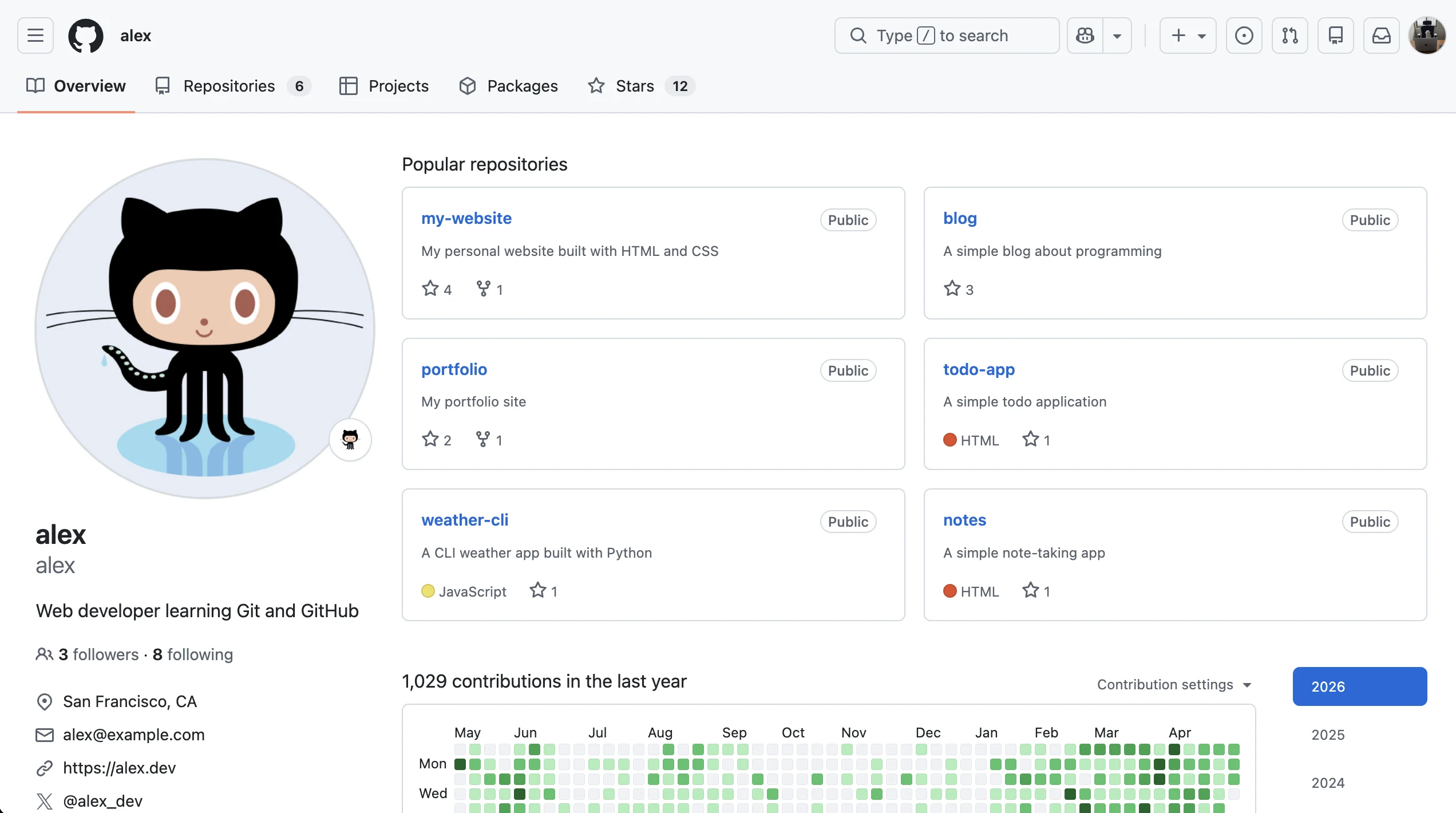Click 'A simple blog about programming' description
1456x813 pixels.
coord(1053,251)
